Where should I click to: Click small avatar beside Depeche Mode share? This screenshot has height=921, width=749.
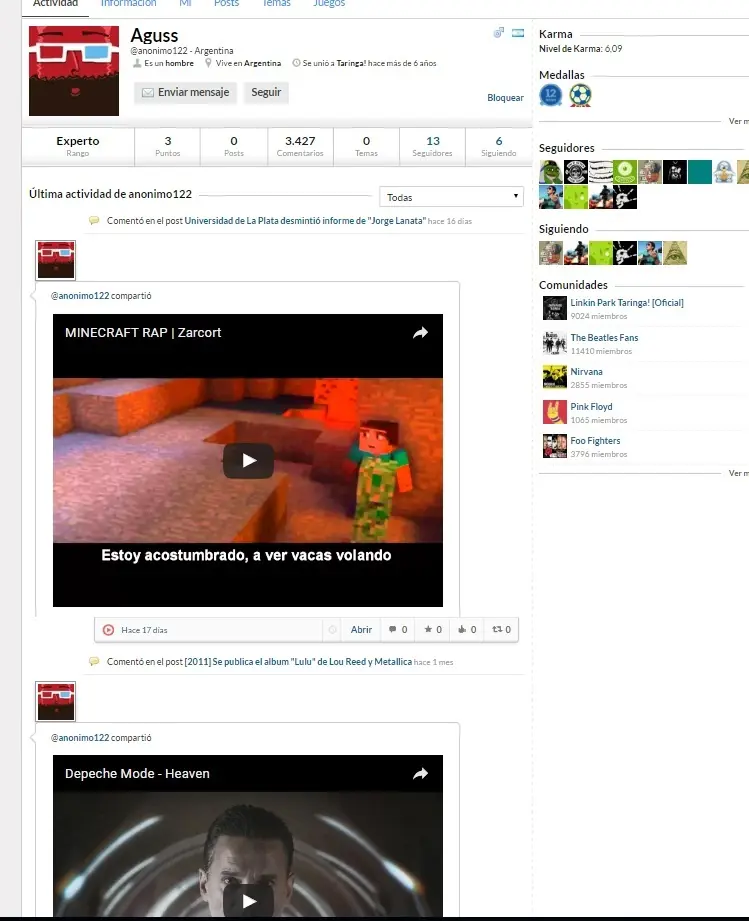tap(56, 701)
